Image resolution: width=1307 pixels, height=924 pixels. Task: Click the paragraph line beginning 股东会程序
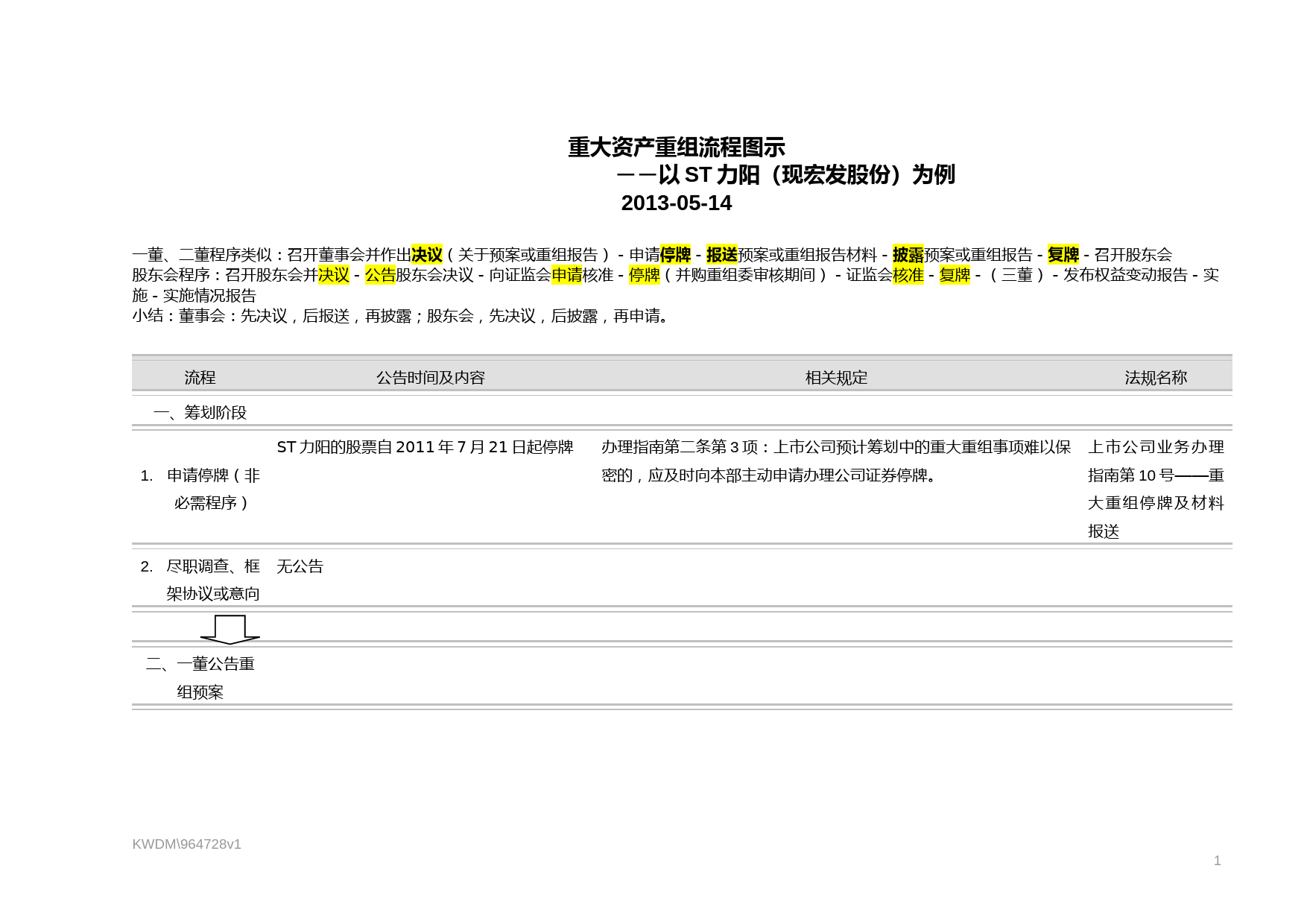tap(675, 275)
